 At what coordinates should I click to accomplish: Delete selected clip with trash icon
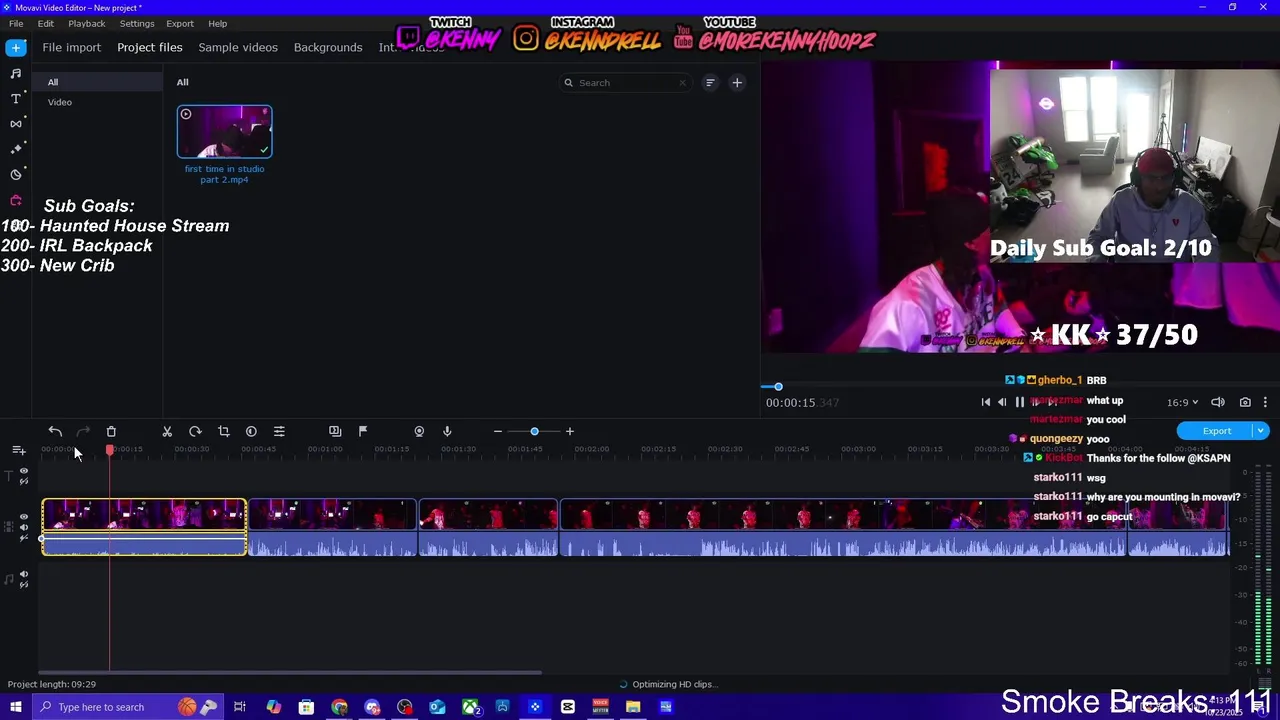[x=111, y=431]
